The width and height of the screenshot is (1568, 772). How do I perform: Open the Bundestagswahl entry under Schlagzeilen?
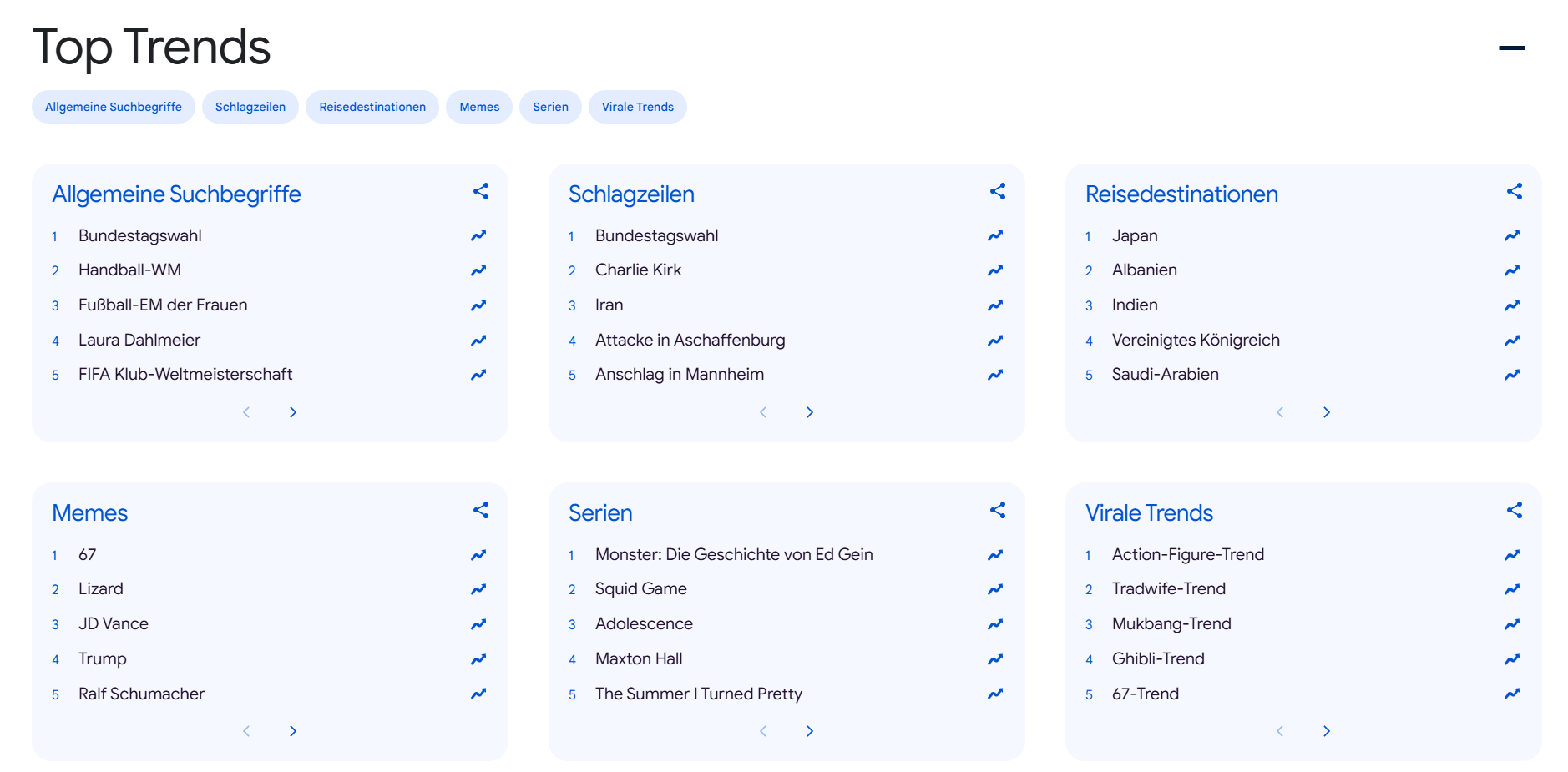point(656,236)
